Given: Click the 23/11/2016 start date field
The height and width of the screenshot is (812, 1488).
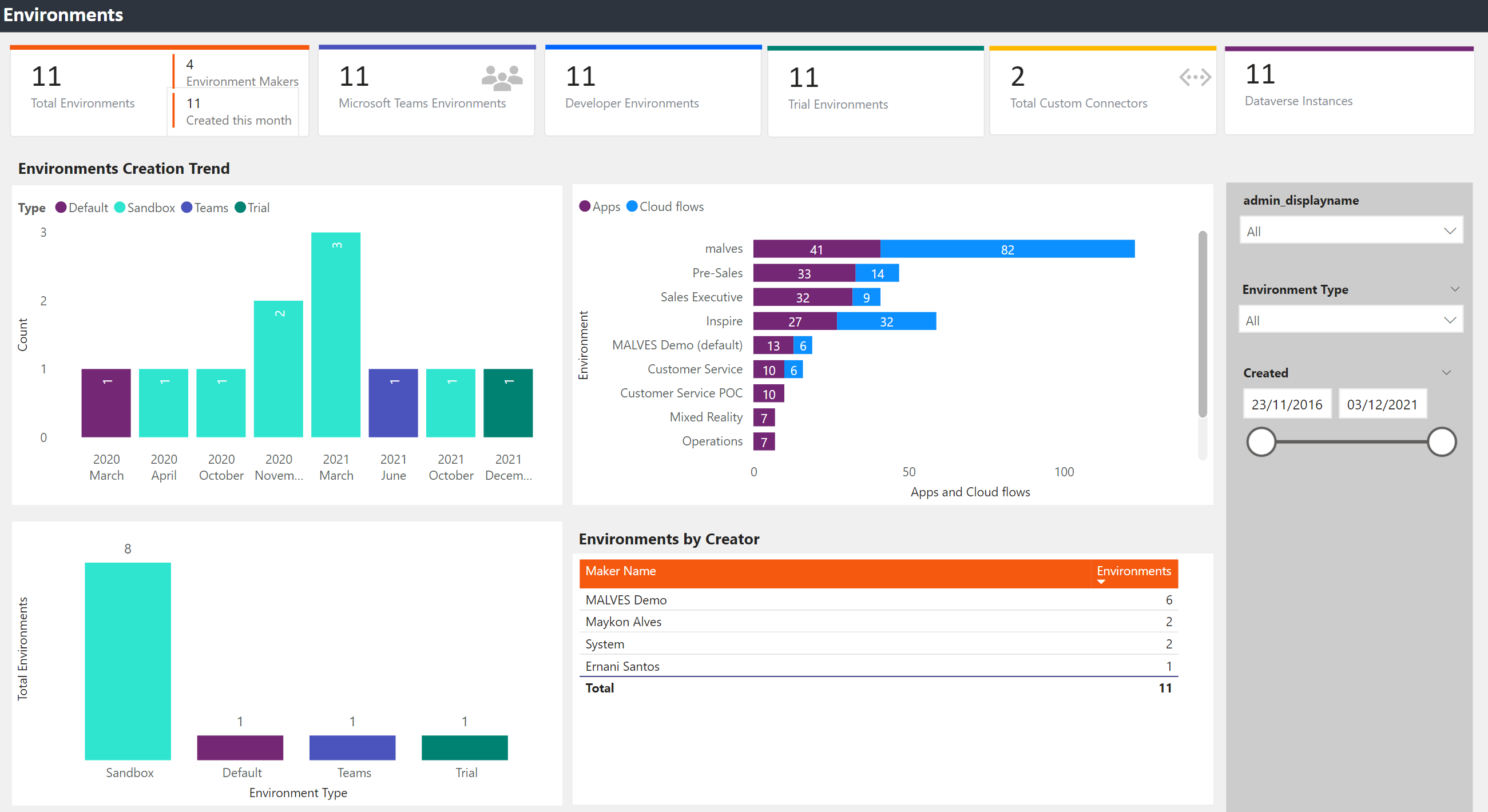Looking at the screenshot, I should [x=1287, y=404].
